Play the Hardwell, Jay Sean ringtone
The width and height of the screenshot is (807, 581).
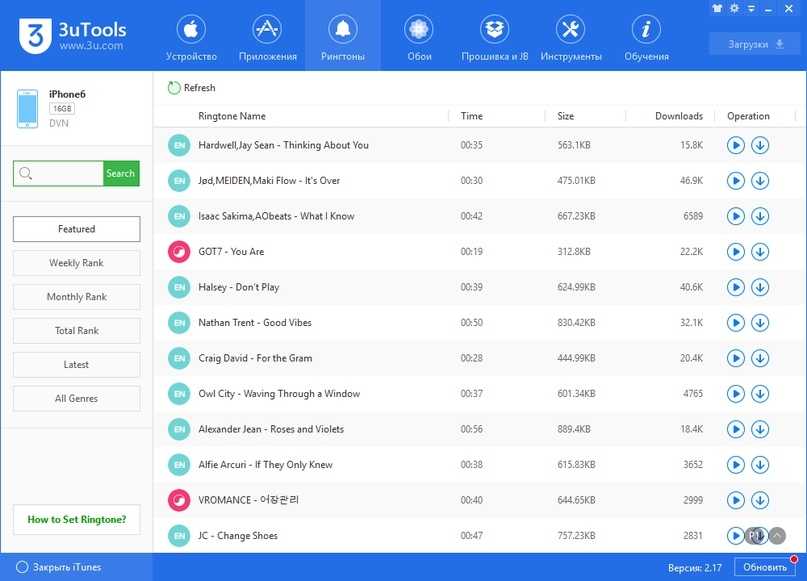pyautogui.click(x=736, y=146)
